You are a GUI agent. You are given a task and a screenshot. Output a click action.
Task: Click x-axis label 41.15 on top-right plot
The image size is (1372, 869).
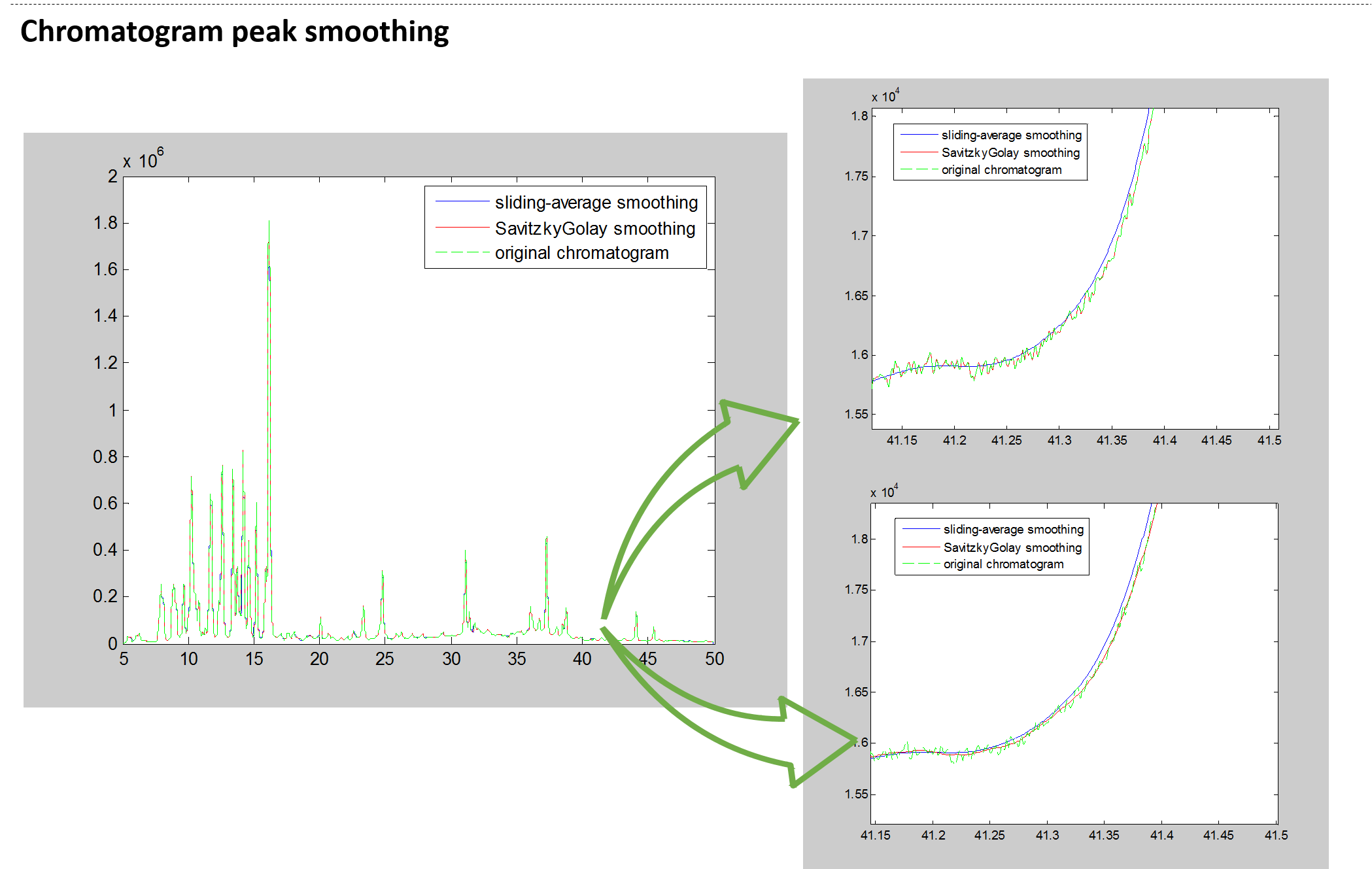tap(902, 440)
